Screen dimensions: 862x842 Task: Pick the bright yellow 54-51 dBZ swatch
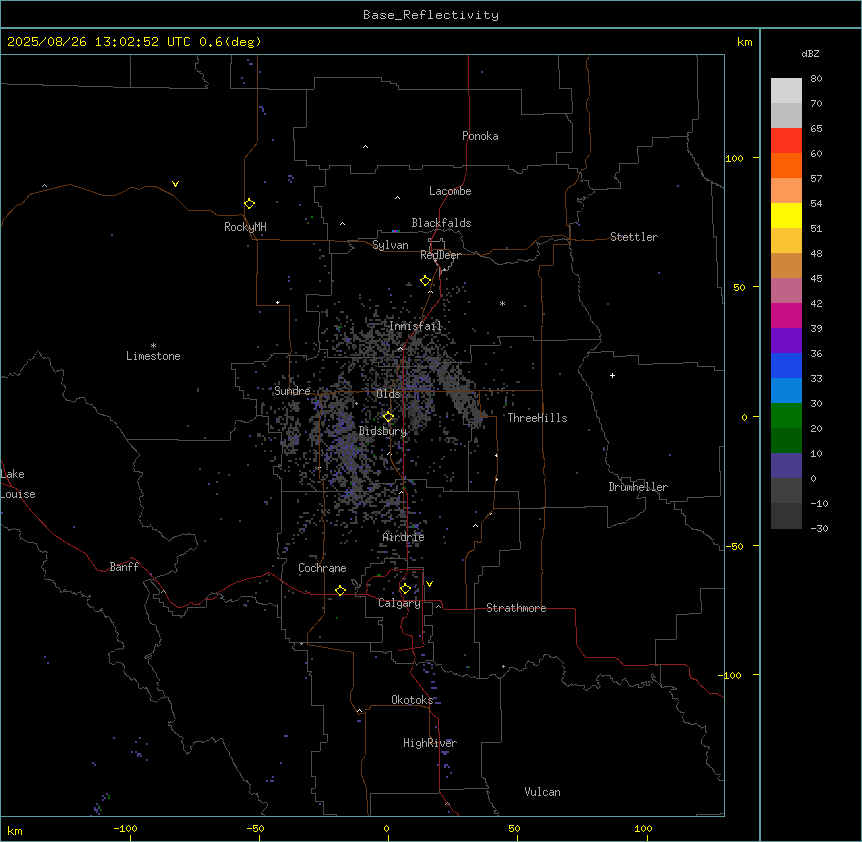point(786,215)
